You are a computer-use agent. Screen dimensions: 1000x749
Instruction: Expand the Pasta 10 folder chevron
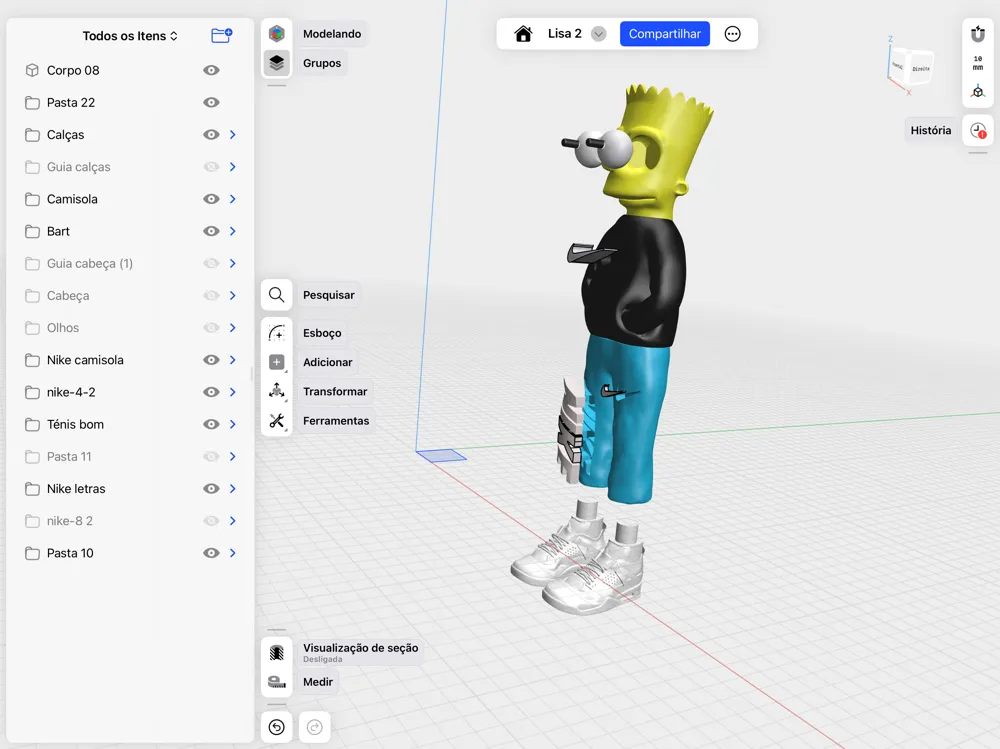[233, 552]
